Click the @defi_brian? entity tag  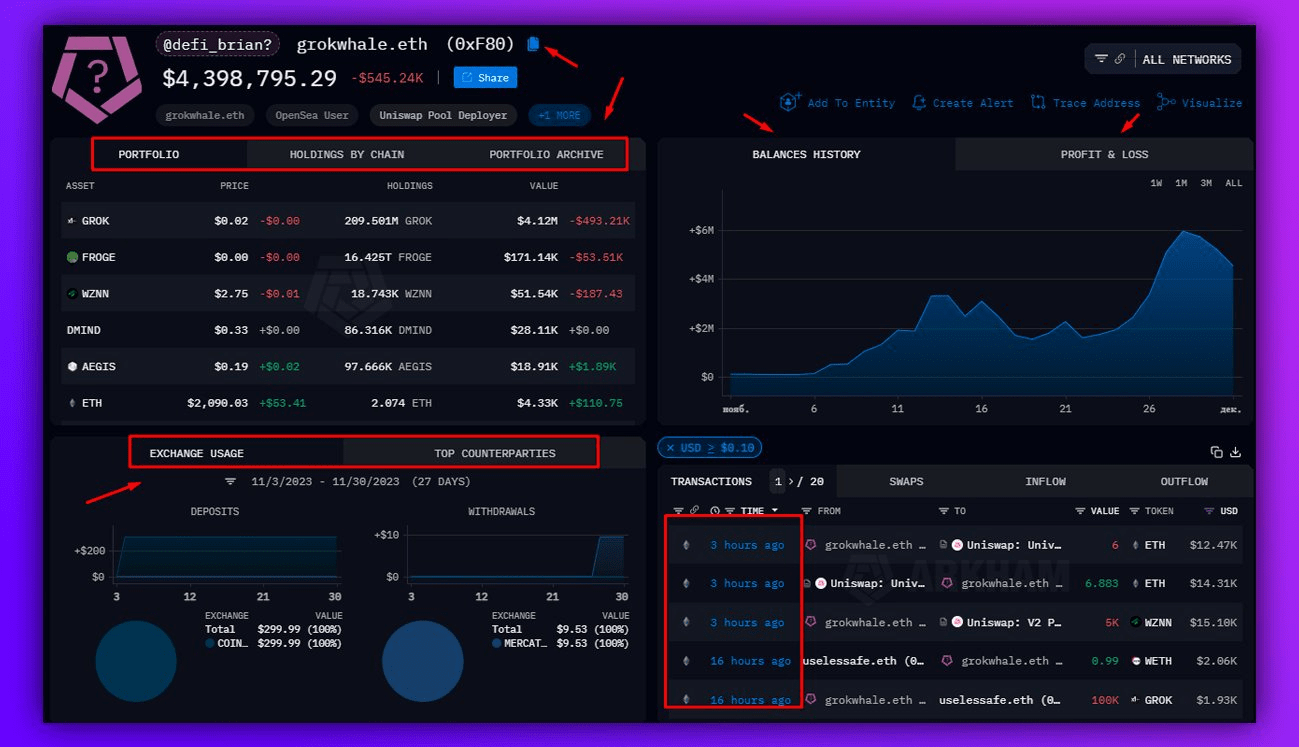tap(217, 44)
